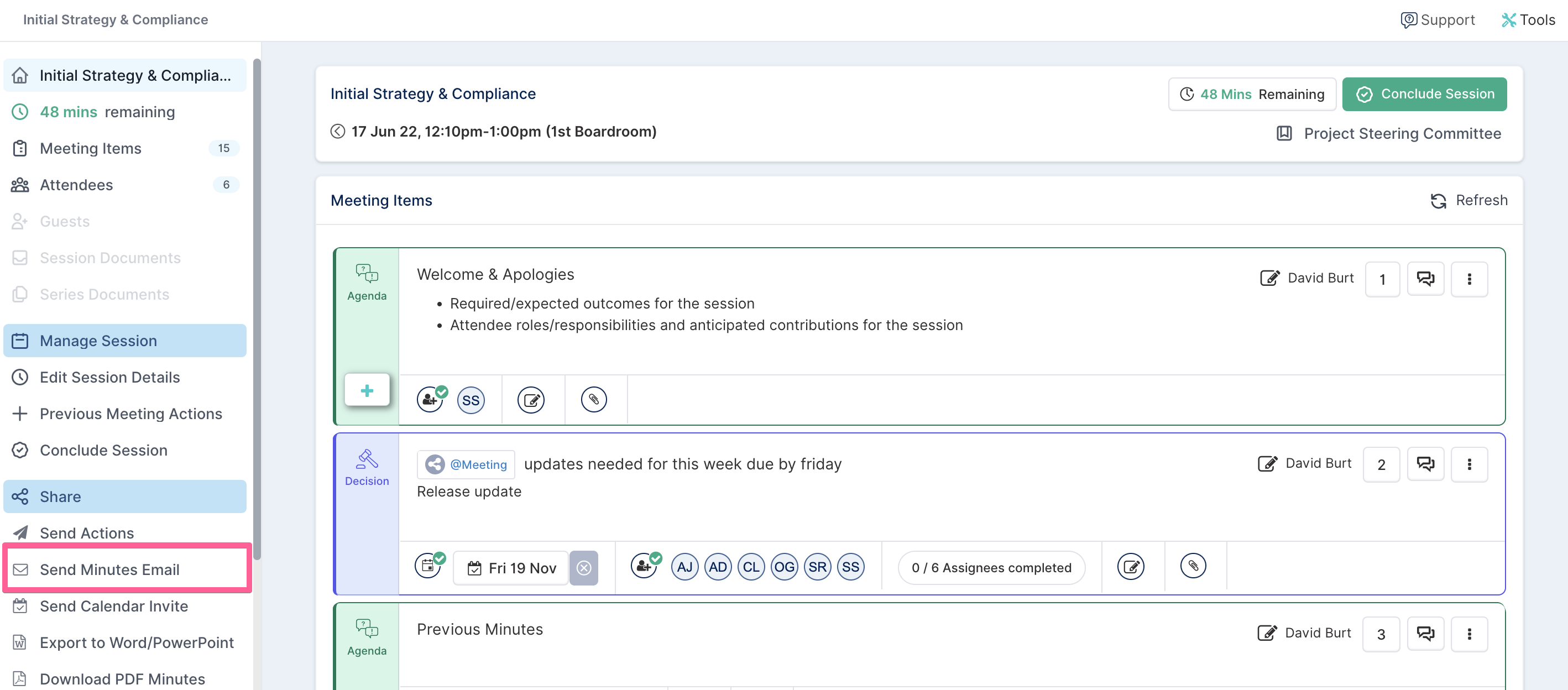This screenshot has width=1568, height=690.
Task: Click the attachment paperclip icon on decision item
Action: [1193, 566]
